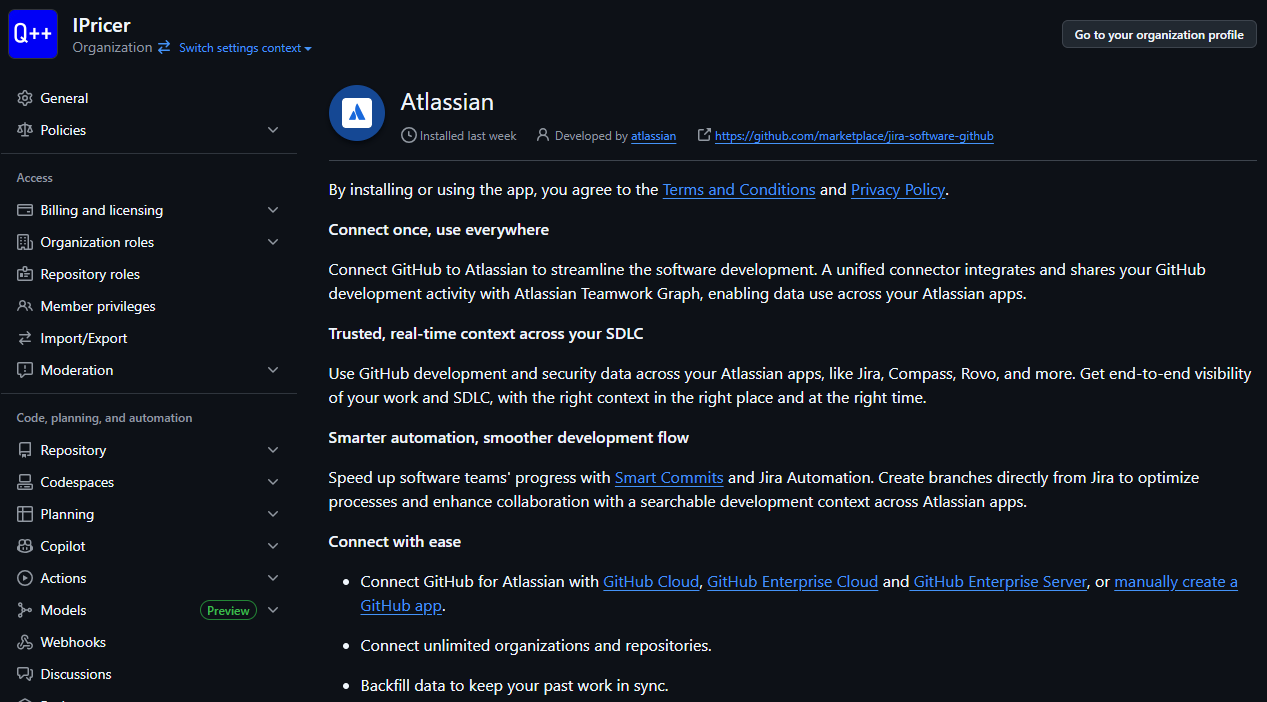Expand the Copilot chevron
The image size is (1267, 702).
[x=273, y=546]
